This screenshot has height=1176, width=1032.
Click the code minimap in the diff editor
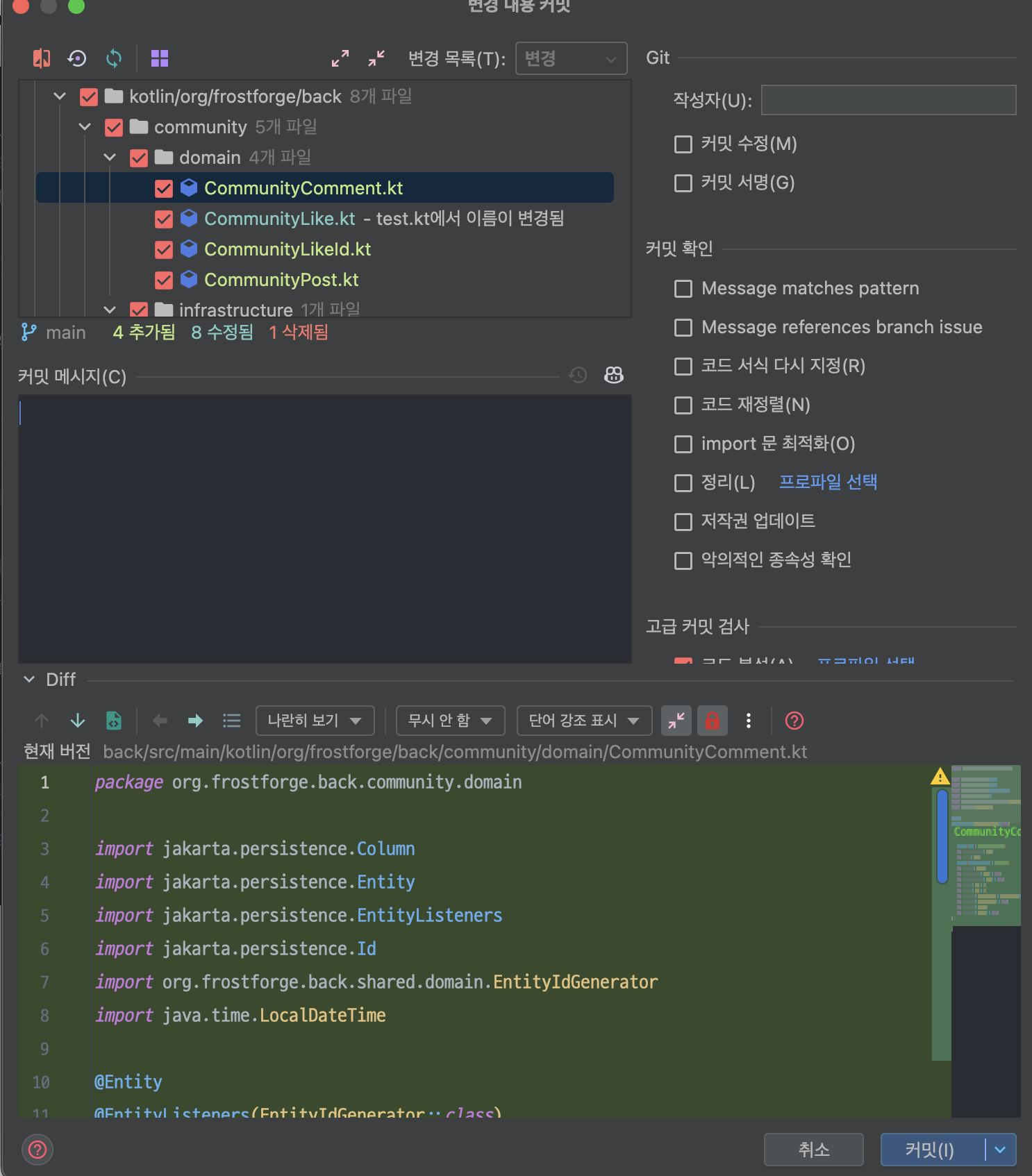[986, 846]
